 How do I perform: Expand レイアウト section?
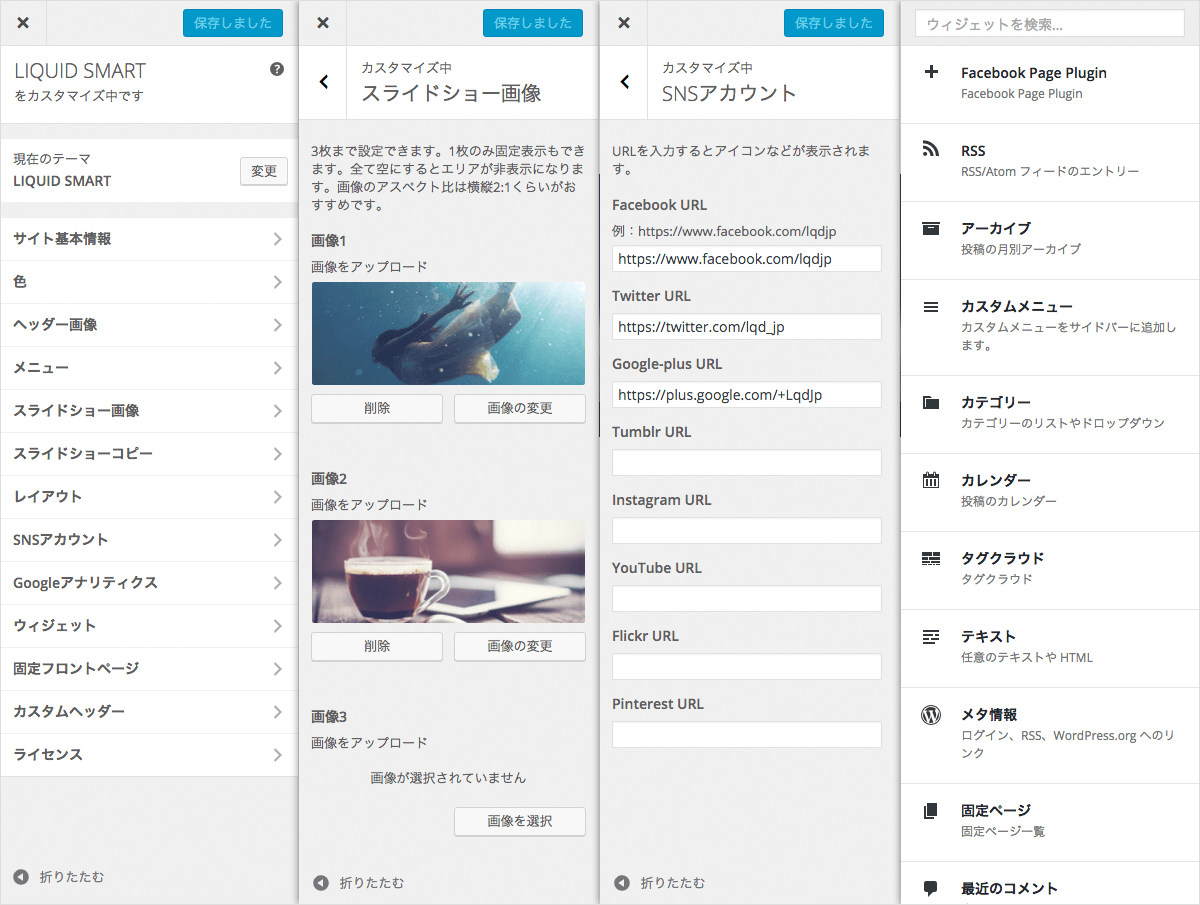click(149, 497)
